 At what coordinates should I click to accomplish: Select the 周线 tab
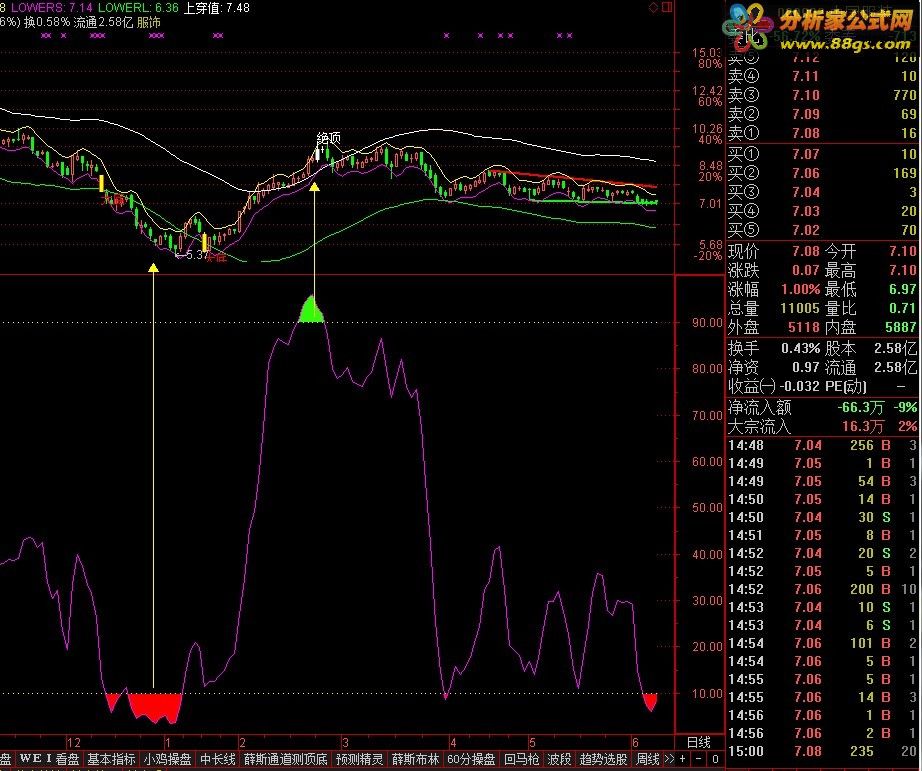tap(647, 759)
